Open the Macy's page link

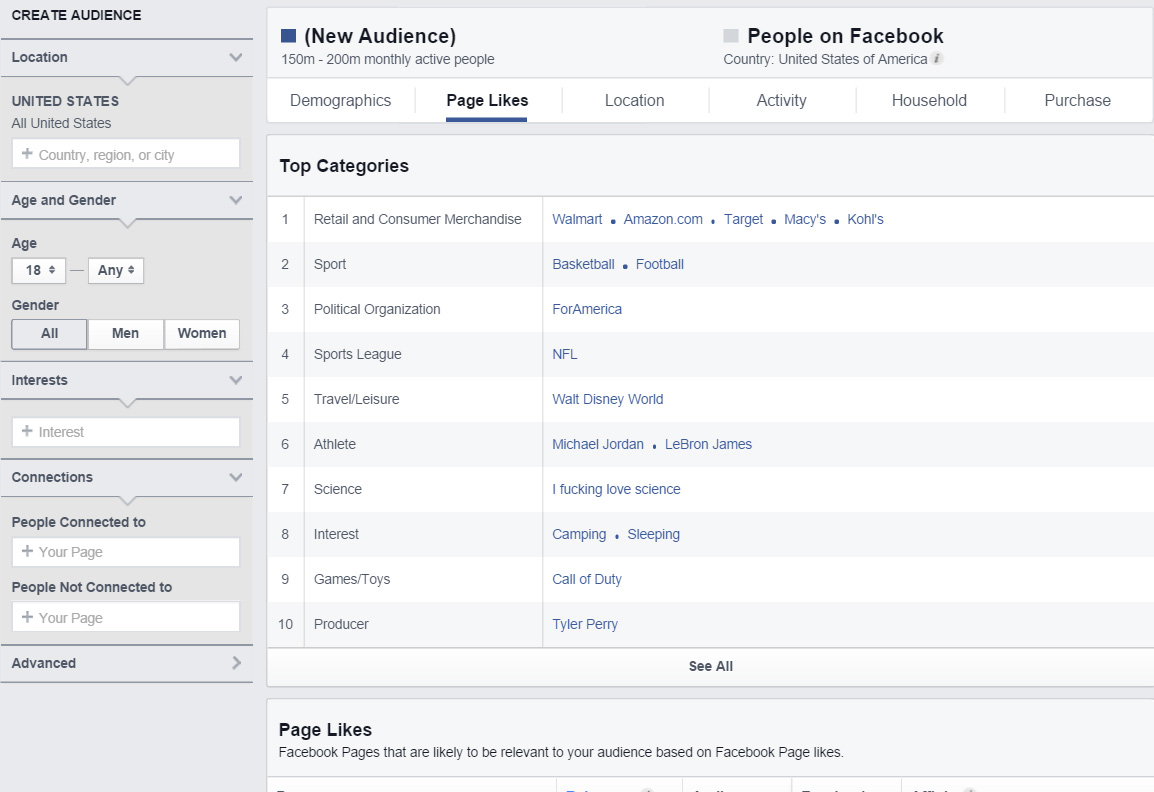tap(805, 219)
